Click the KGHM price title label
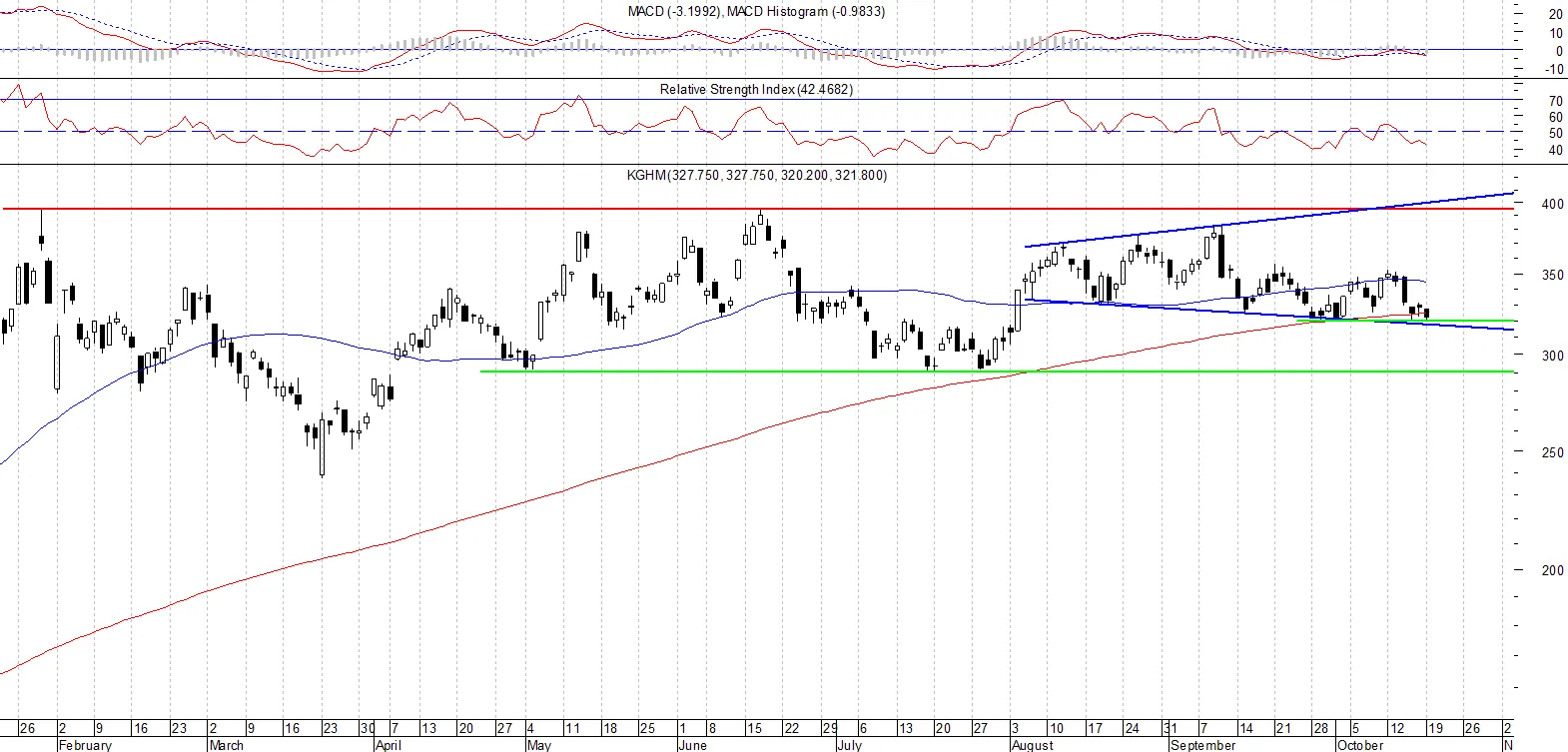Screen dimensions: 1568x752 click(x=756, y=175)
